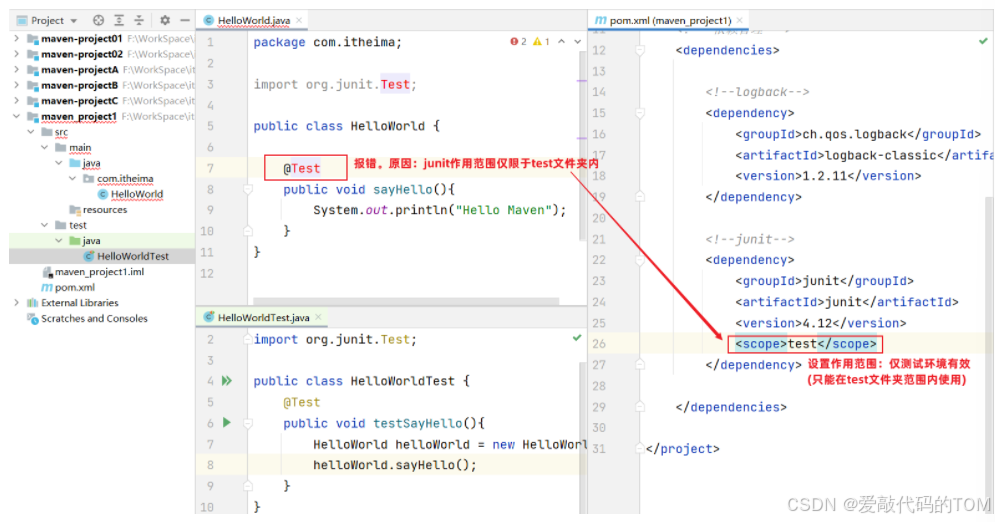Click junit version 4.12 line
The height and width of the screenshot is (522, 995).
click(x=820, y=323)
